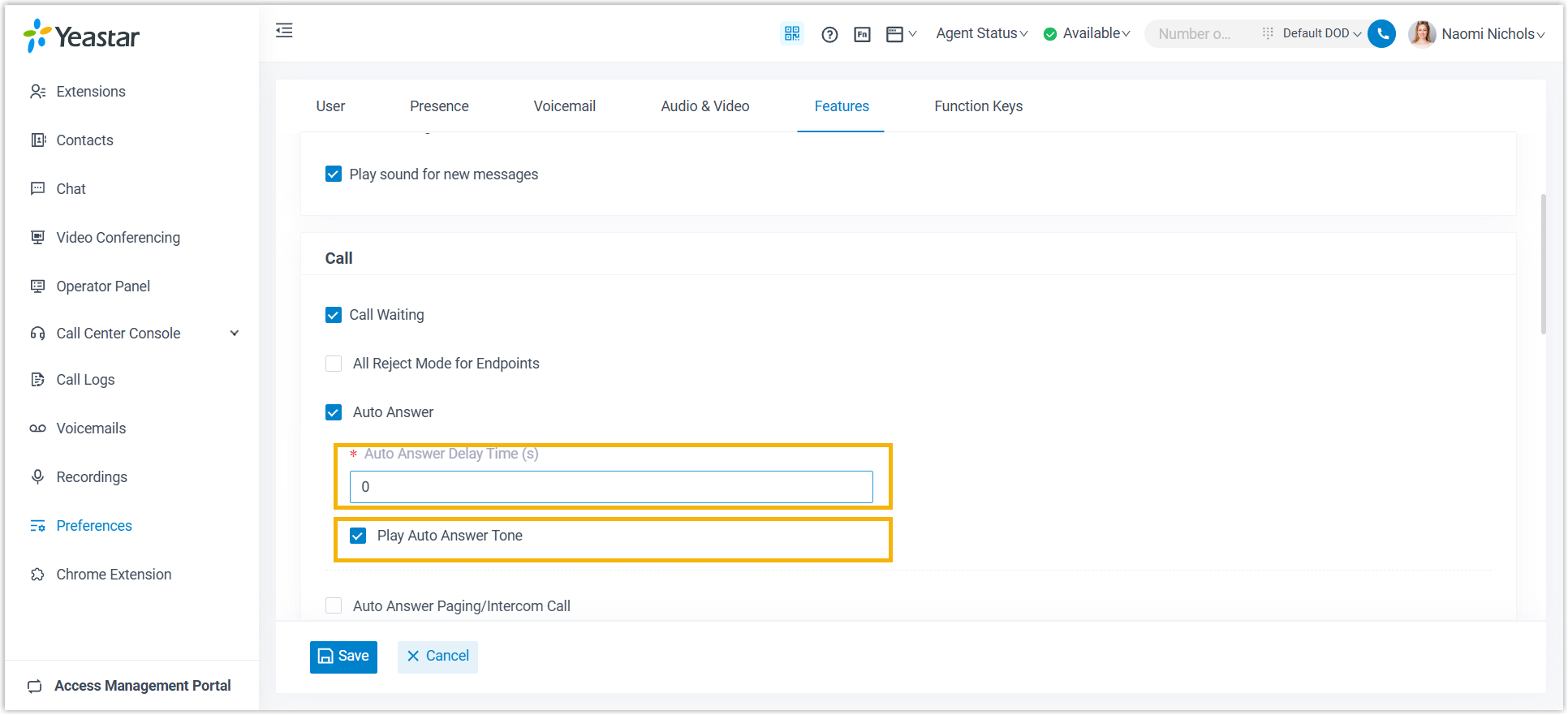
Task: Click the blue phone call button
Action: [x=1381, y=33]
